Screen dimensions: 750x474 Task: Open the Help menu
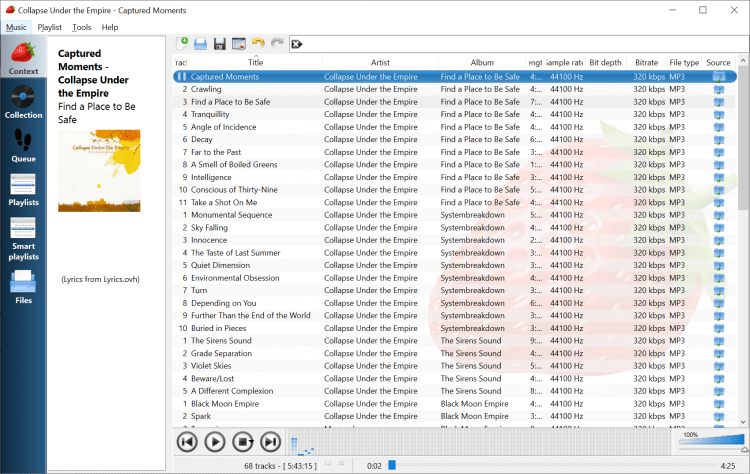coord(110,27)
